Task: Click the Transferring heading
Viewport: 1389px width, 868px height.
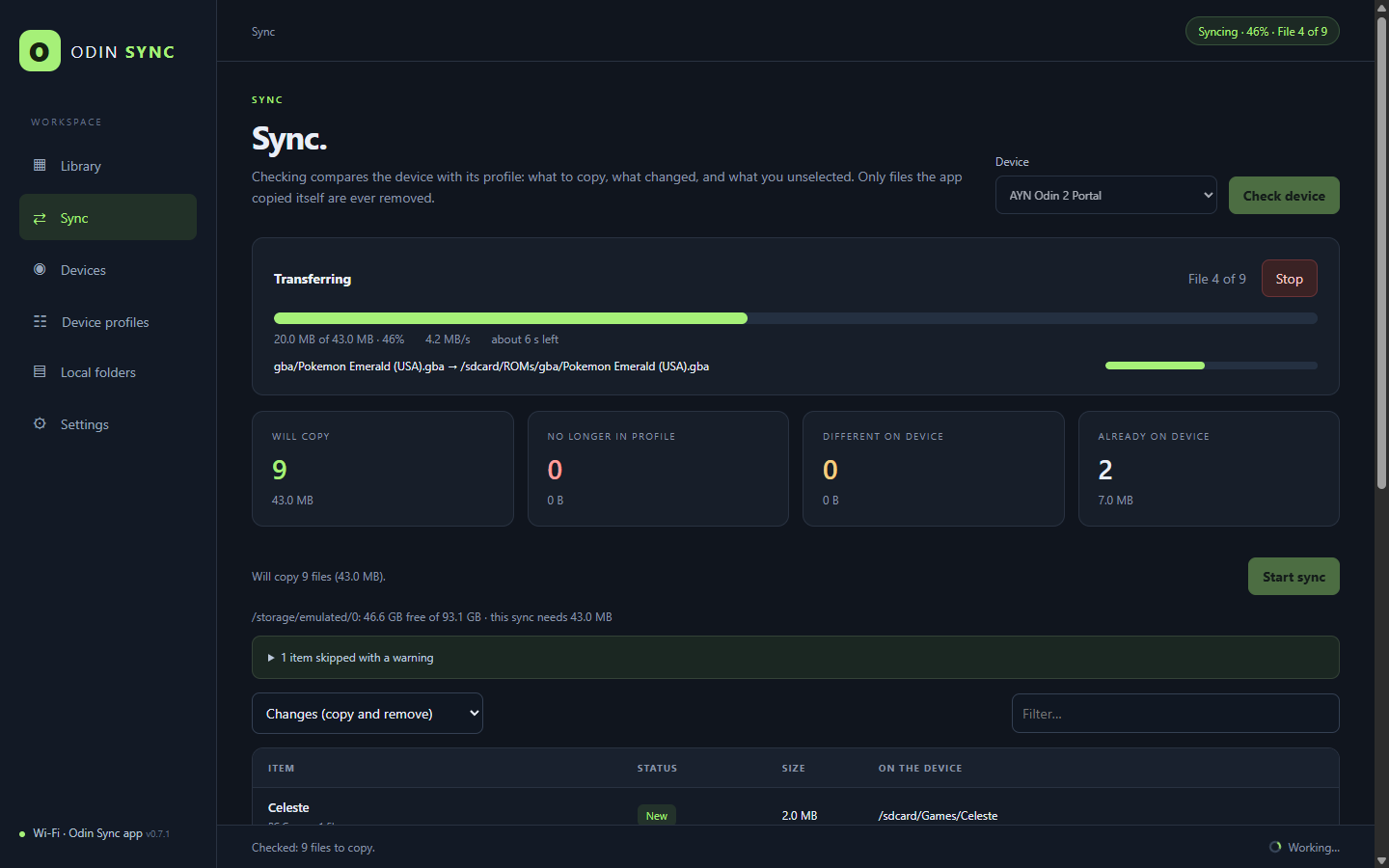Action: [313, 279]
